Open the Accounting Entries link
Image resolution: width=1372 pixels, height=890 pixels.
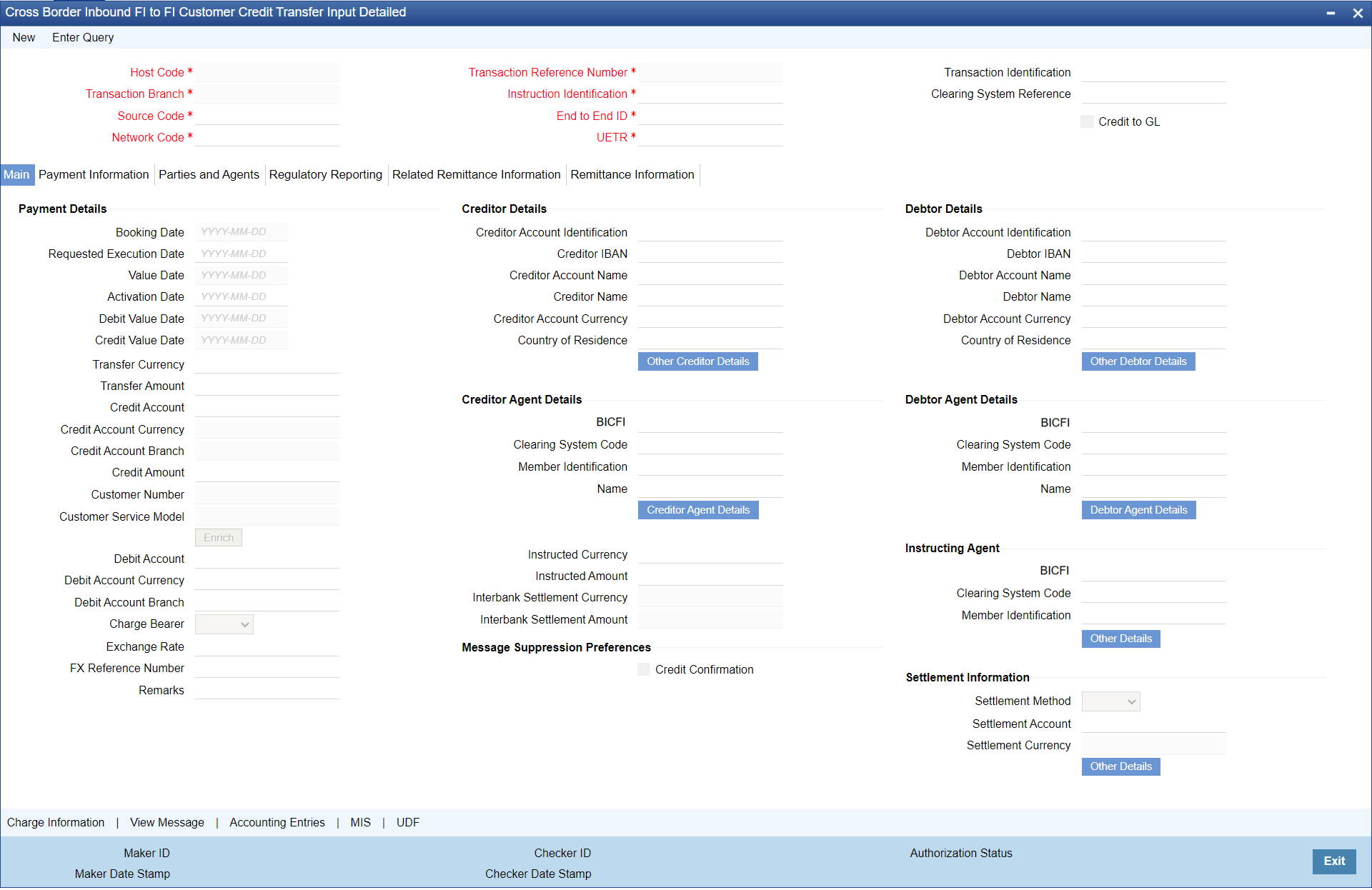pyautogui.click(x=277, y=822)
